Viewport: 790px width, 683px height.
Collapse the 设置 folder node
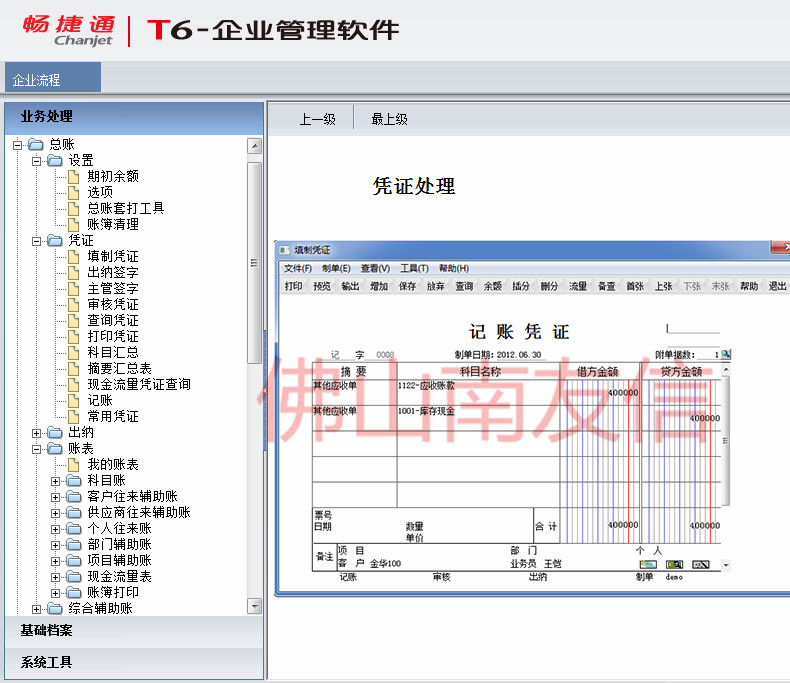pyautogui.click(x=36, y=161)
